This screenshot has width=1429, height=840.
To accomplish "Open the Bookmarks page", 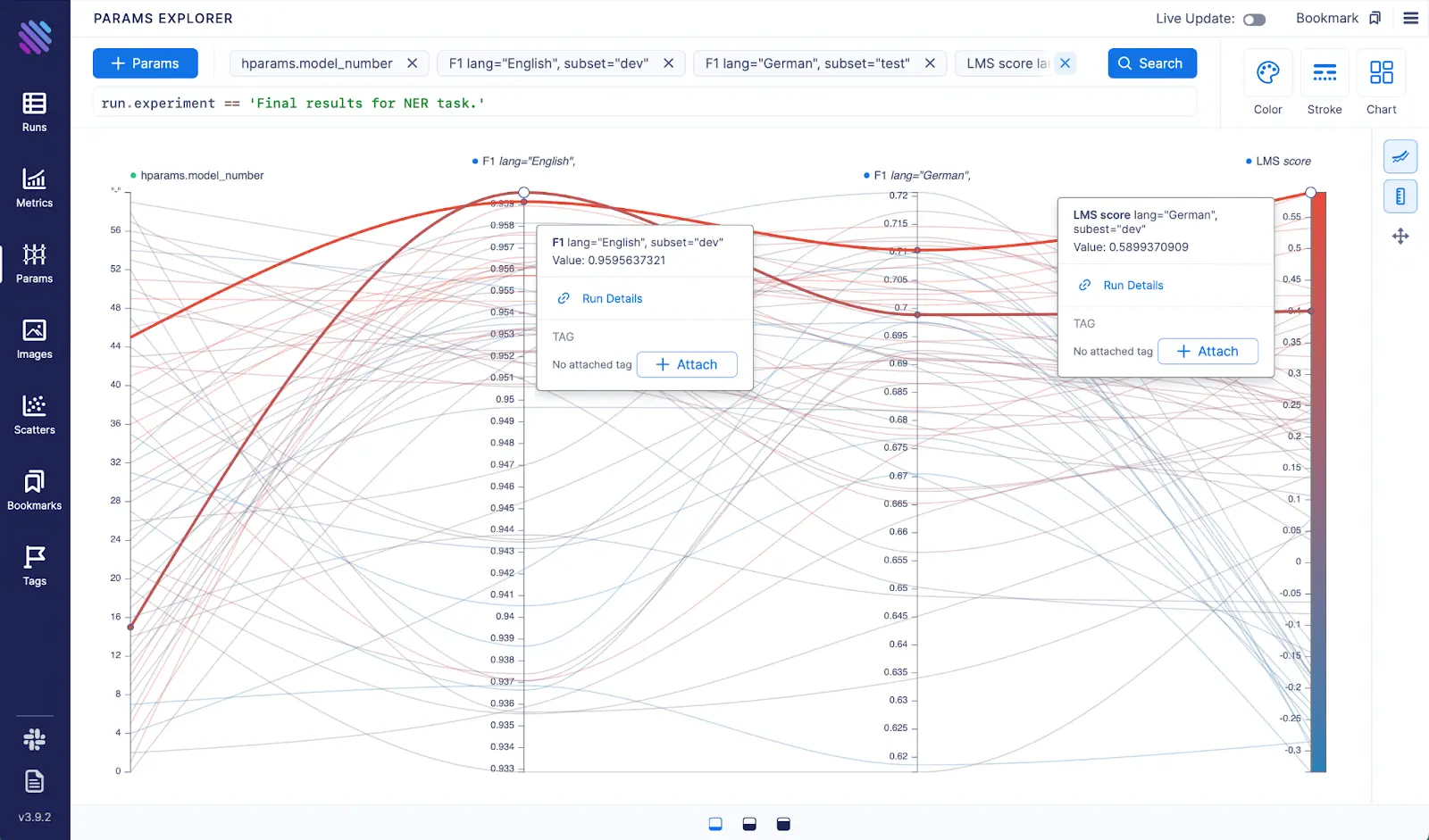I will [35, 491].
